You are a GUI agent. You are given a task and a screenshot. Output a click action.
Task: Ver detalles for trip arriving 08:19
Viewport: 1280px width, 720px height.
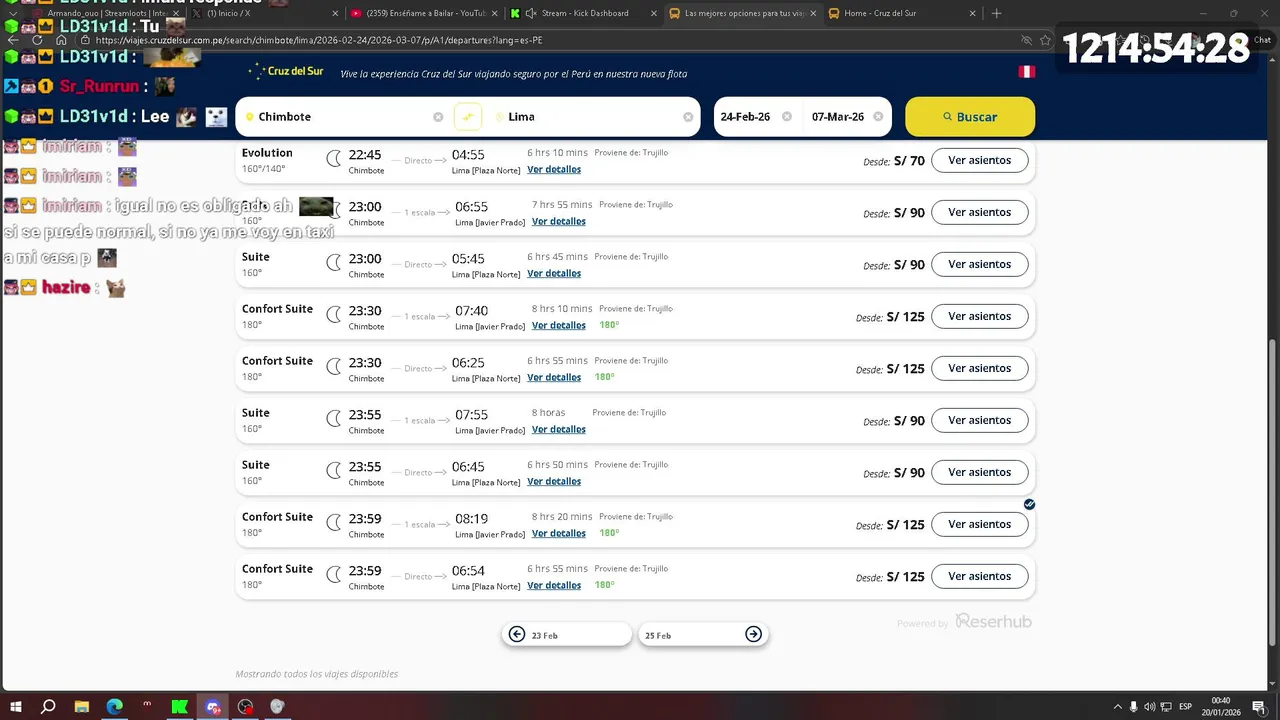pyautogui.click(x=559, y=534)
